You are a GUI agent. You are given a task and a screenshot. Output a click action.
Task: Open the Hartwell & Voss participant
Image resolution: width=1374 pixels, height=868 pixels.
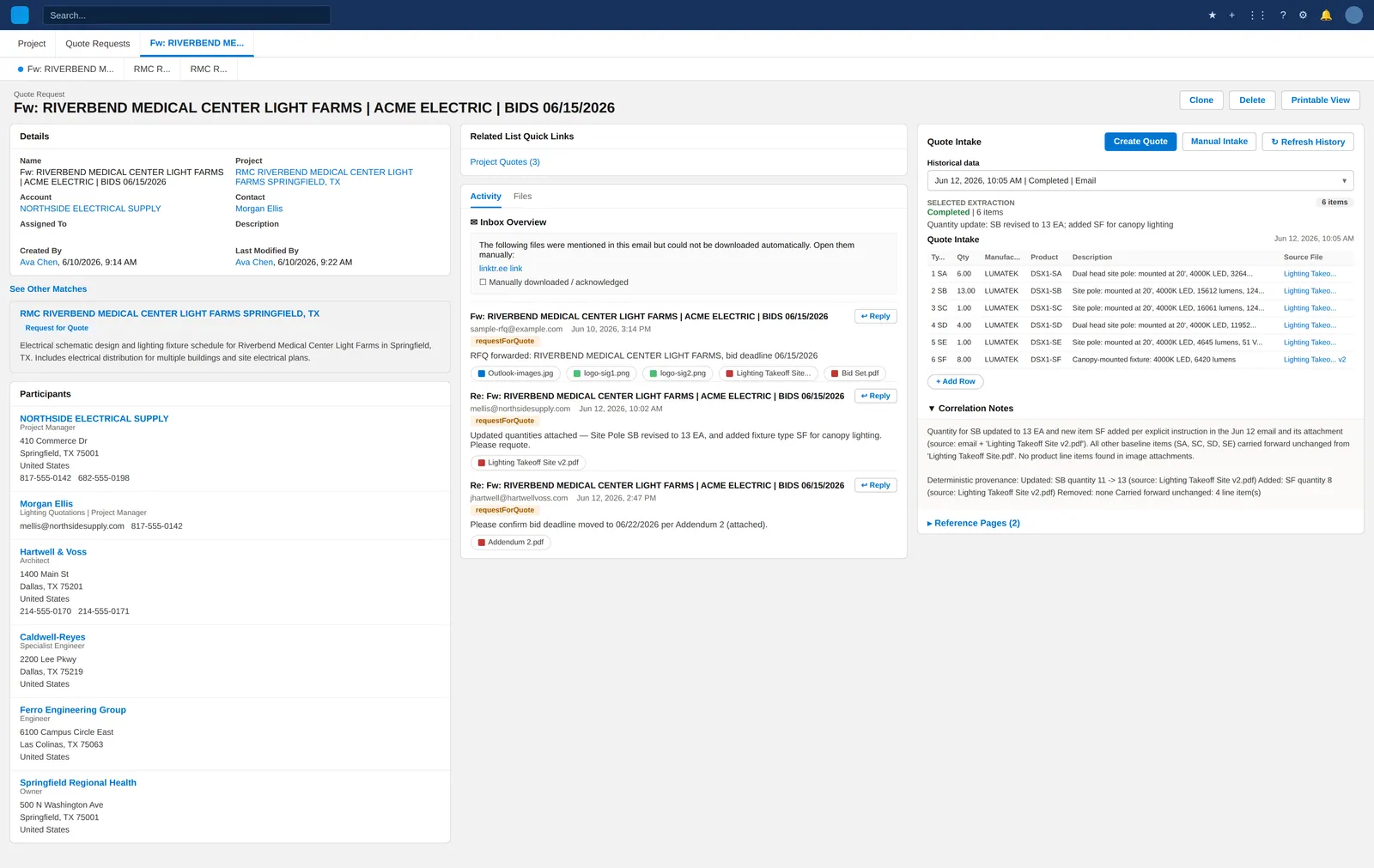coord(53,552)
